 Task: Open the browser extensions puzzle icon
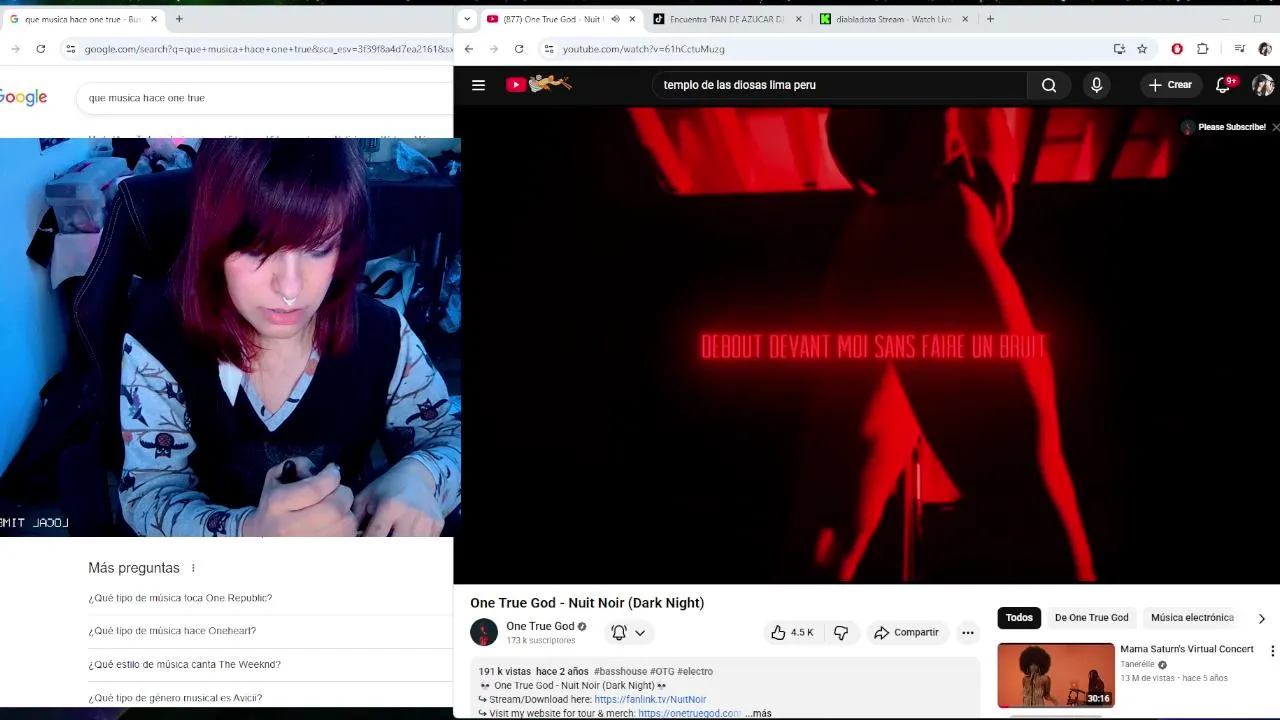point(1203,49)
